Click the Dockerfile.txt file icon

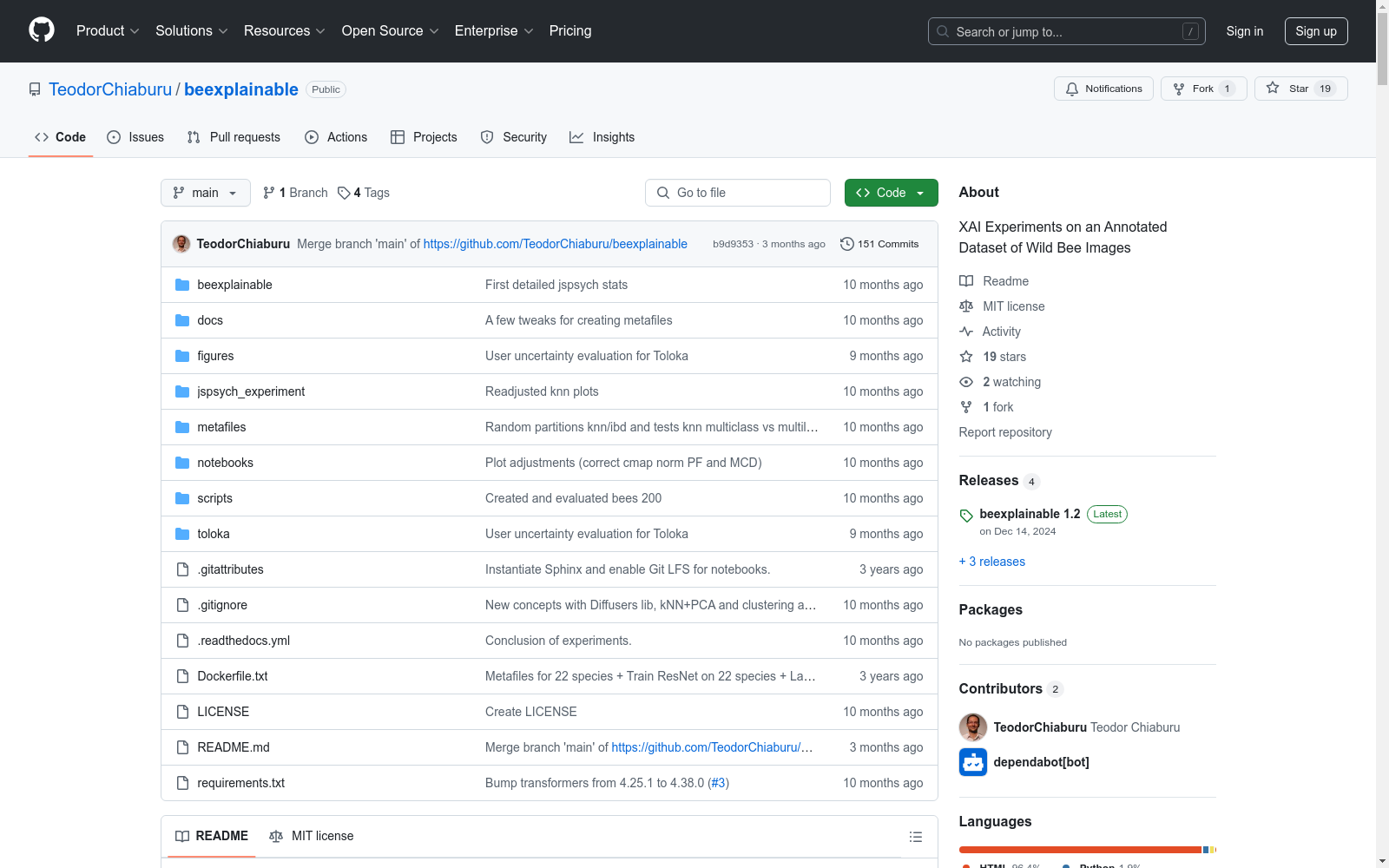182,676
